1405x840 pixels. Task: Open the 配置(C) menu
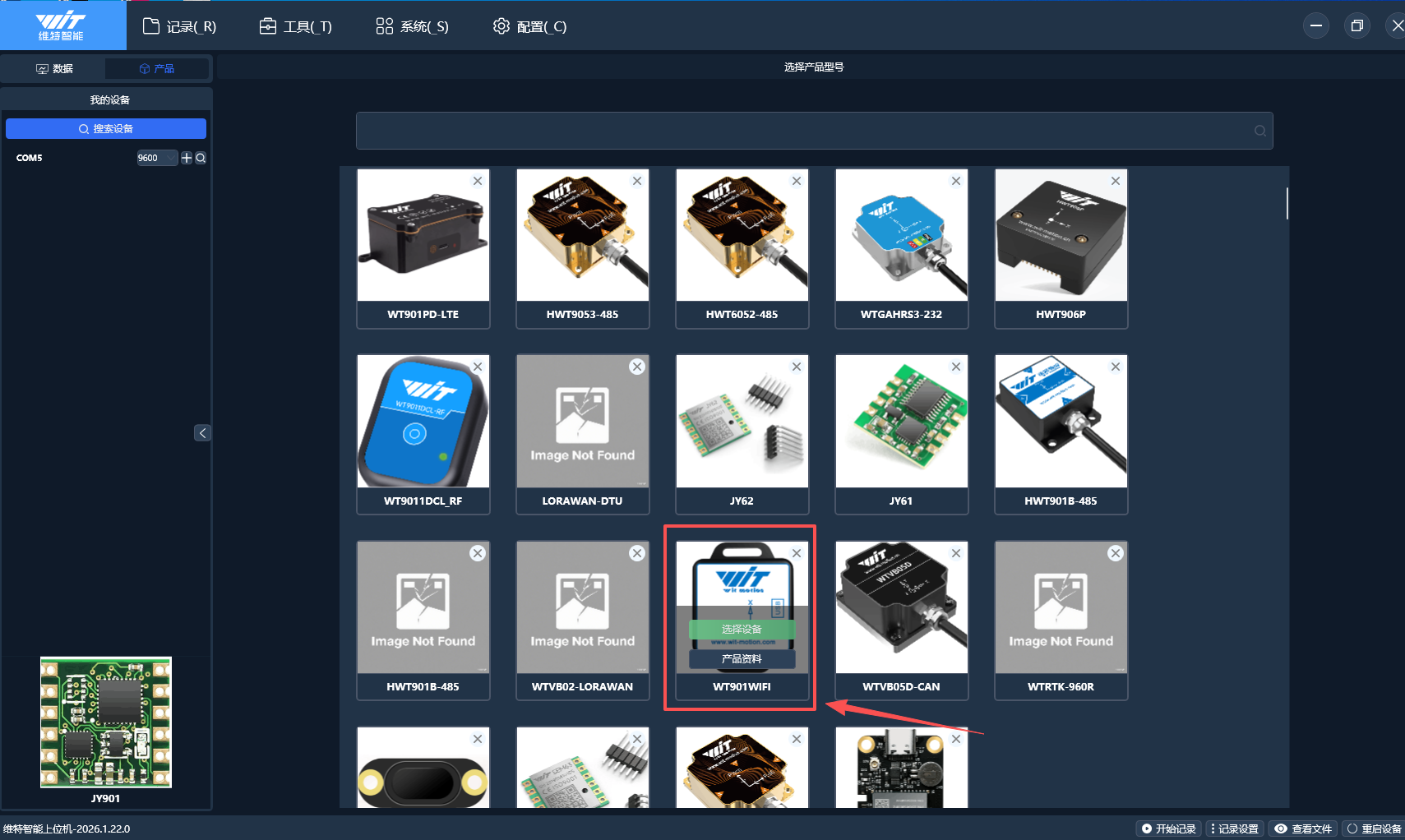coord(530,26)
